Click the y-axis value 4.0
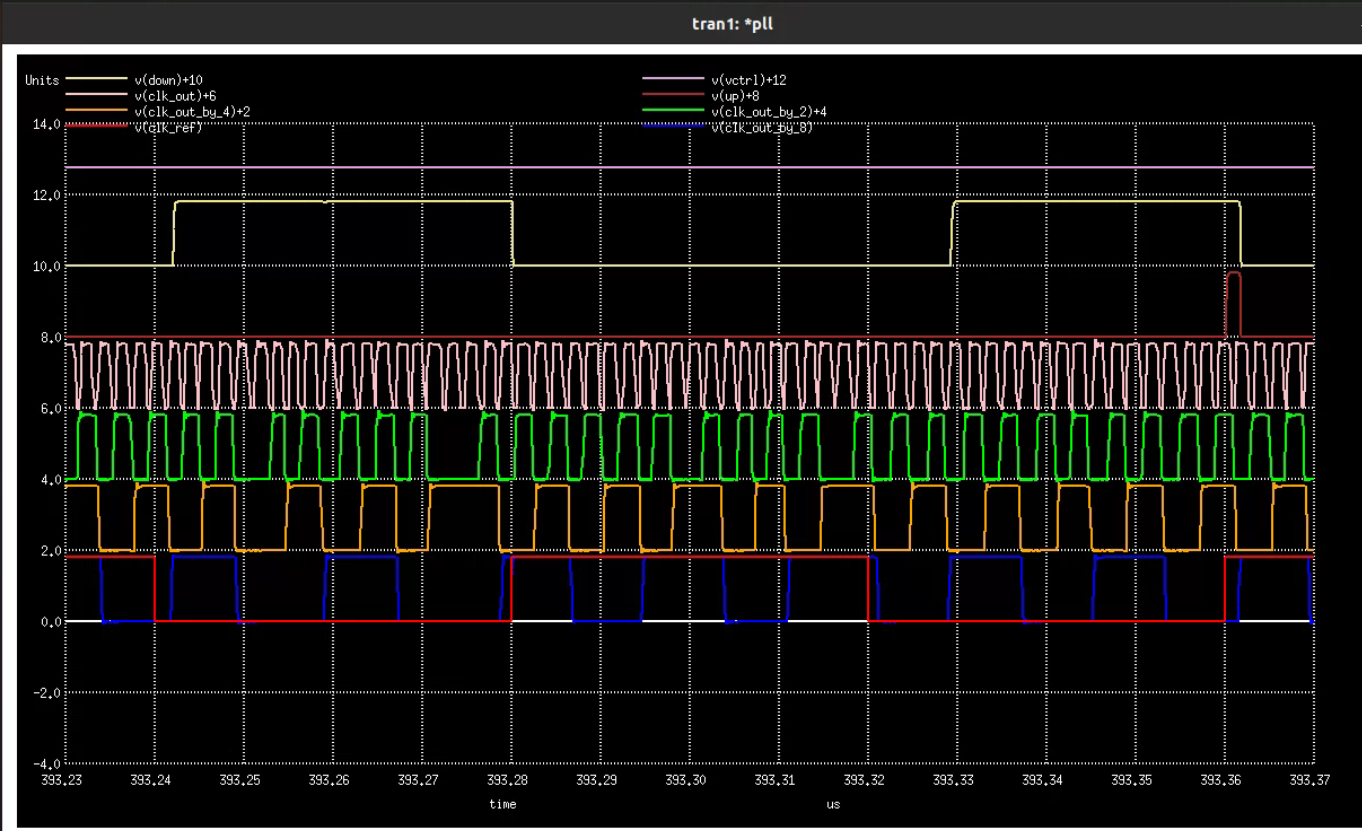Screen dimensions: 1362x831 click(x=50, y=480)
